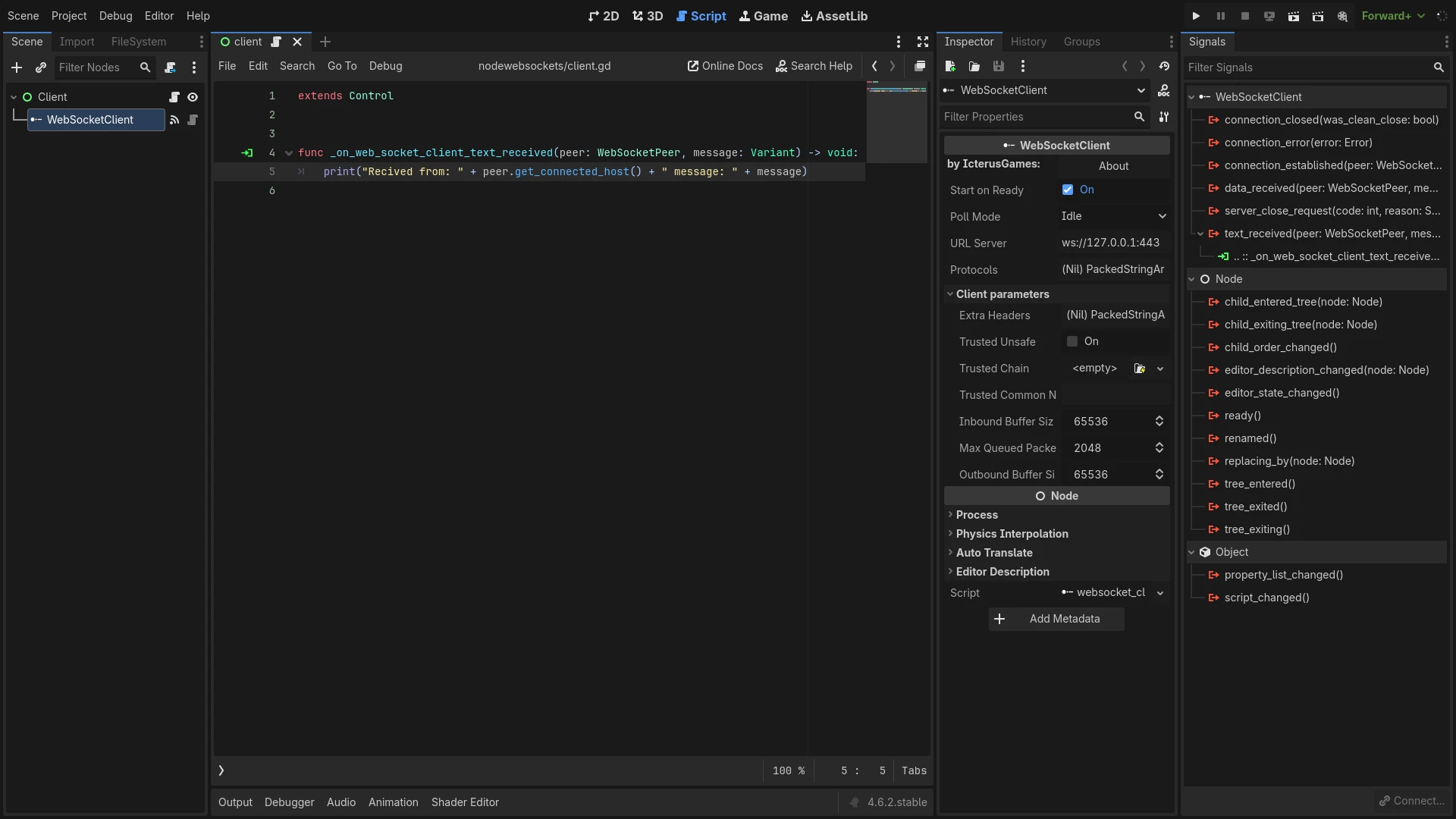Adjust the Inbound Buffer Size stepper
1456x819 pixels.
[1159, 422]
